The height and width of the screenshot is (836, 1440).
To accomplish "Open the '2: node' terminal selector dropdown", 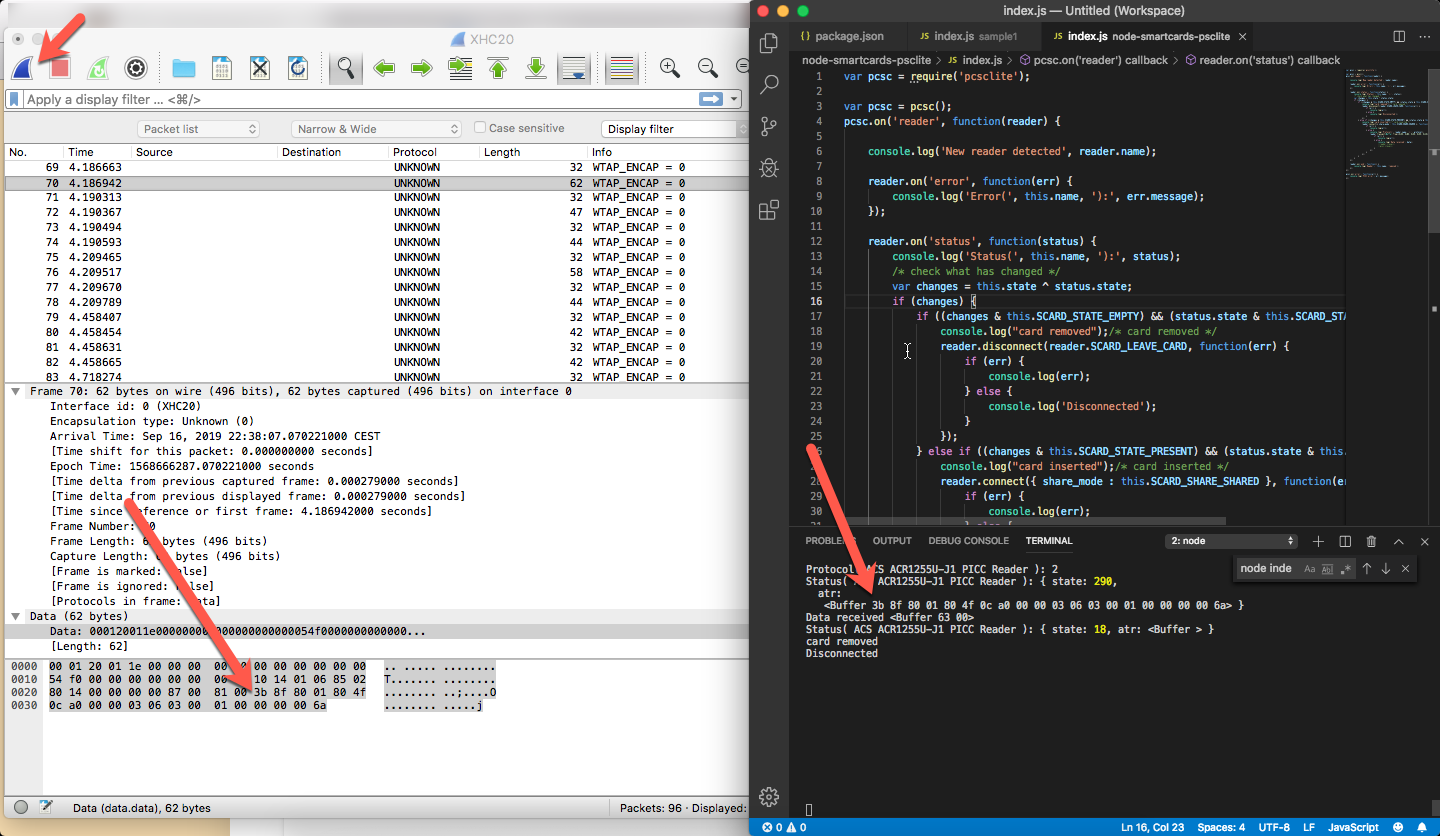I will [x=1232, y=541].
